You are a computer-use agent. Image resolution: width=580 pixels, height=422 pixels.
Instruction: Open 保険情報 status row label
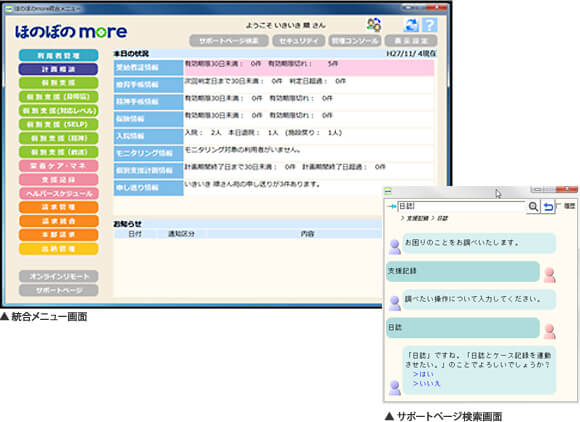(x=148, y=119)
